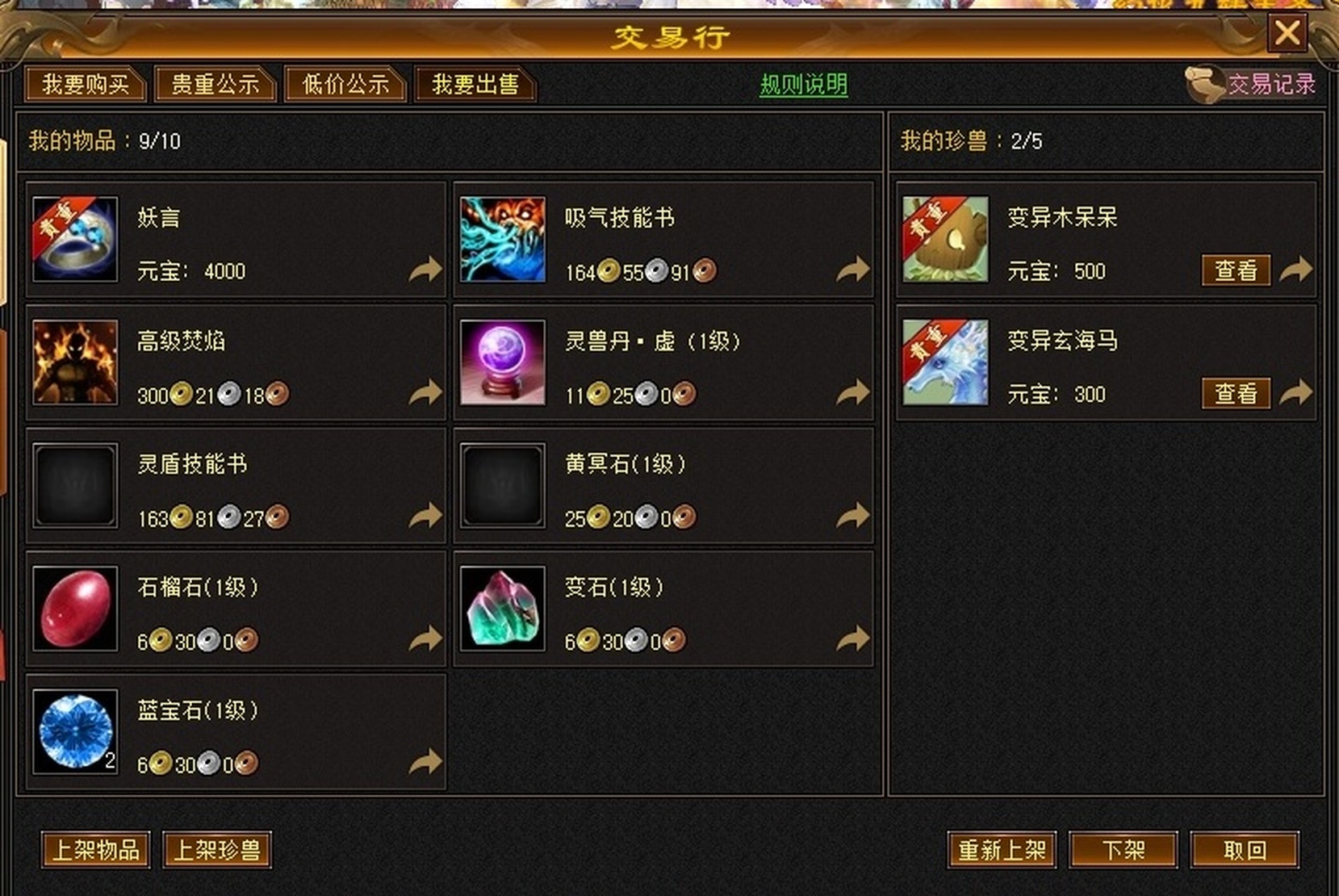The height and width of the screenshot is (896, 1339).
Task: Click the 下架 button
Action: [x=1124, y=850]
